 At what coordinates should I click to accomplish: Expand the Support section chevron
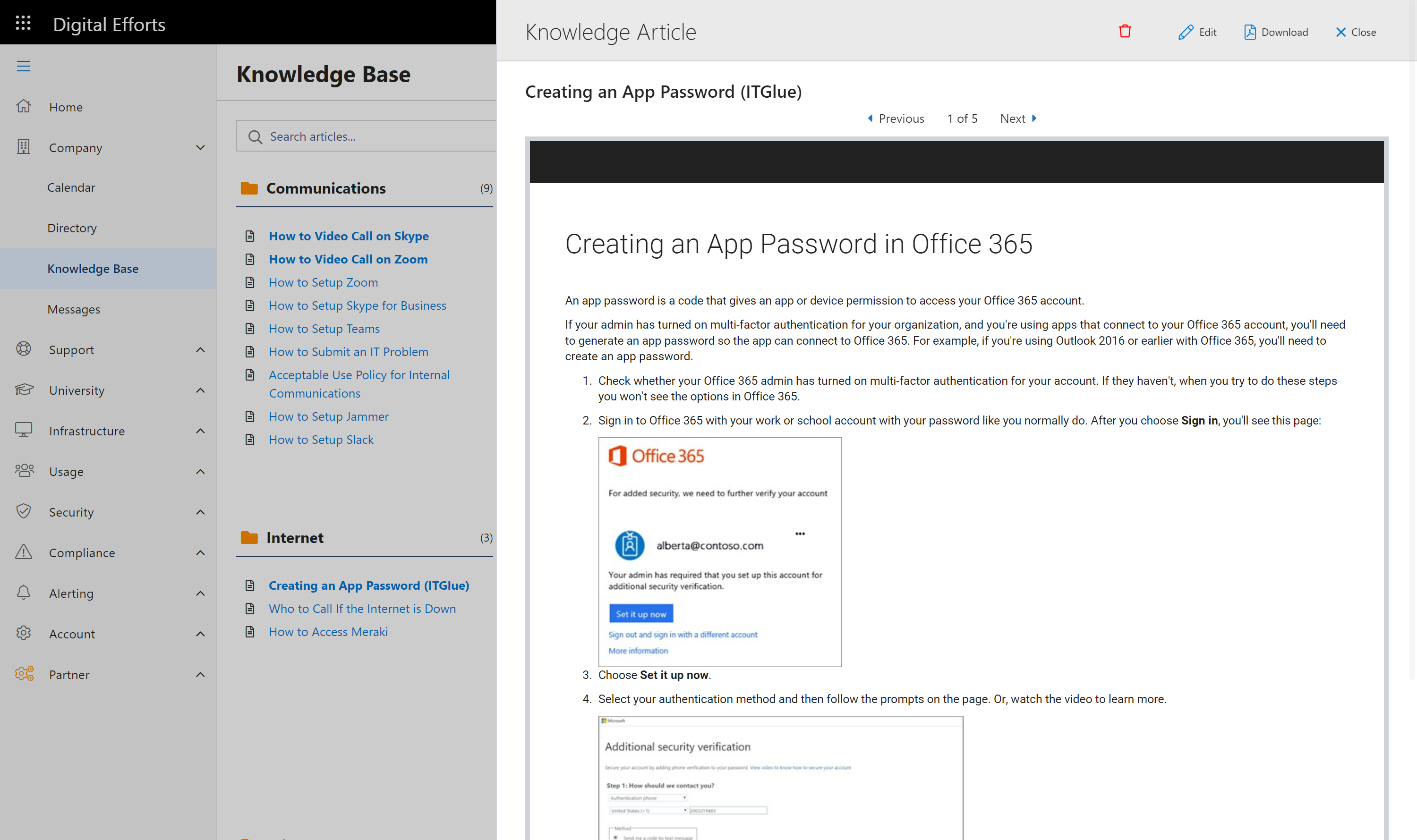point(200,349)
